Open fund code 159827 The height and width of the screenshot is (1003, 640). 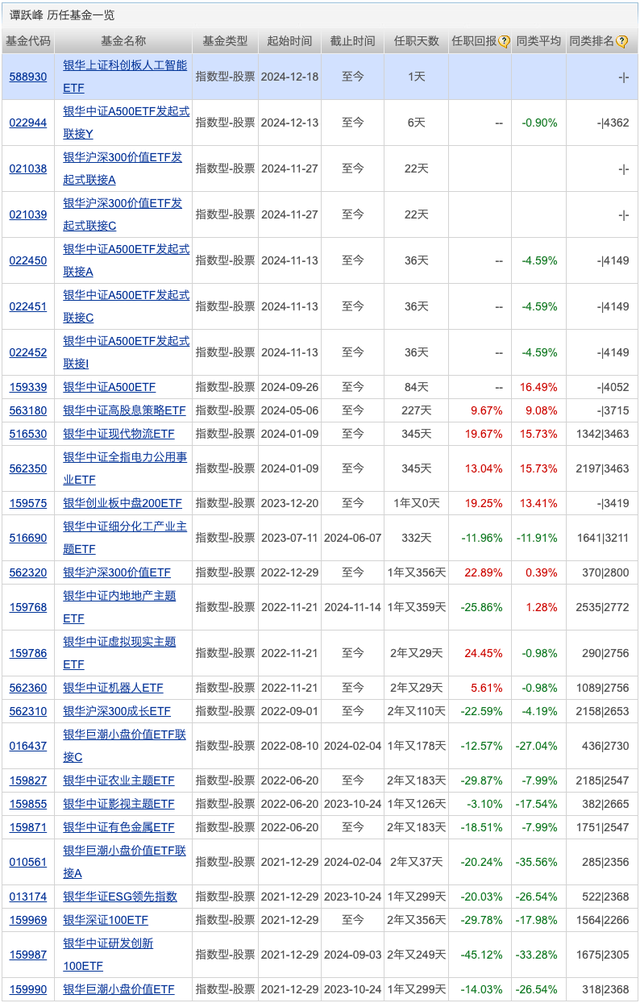[x=28, y=781]
